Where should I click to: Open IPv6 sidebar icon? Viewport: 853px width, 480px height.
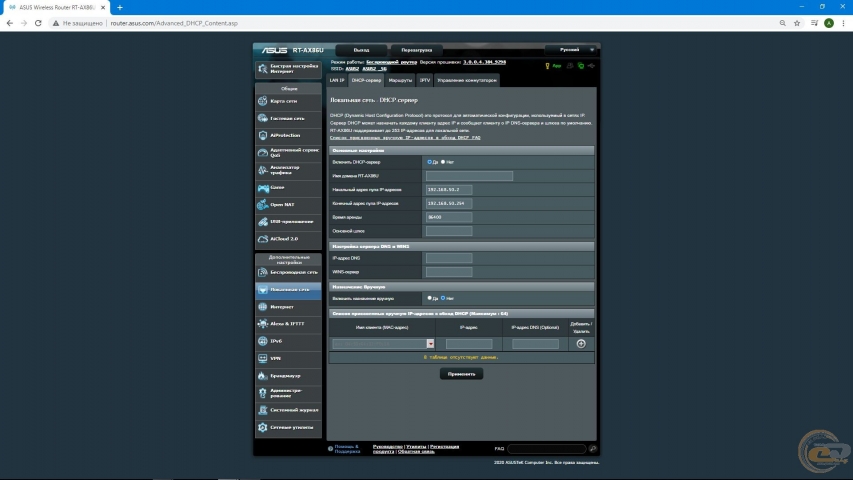coord(263,341)
